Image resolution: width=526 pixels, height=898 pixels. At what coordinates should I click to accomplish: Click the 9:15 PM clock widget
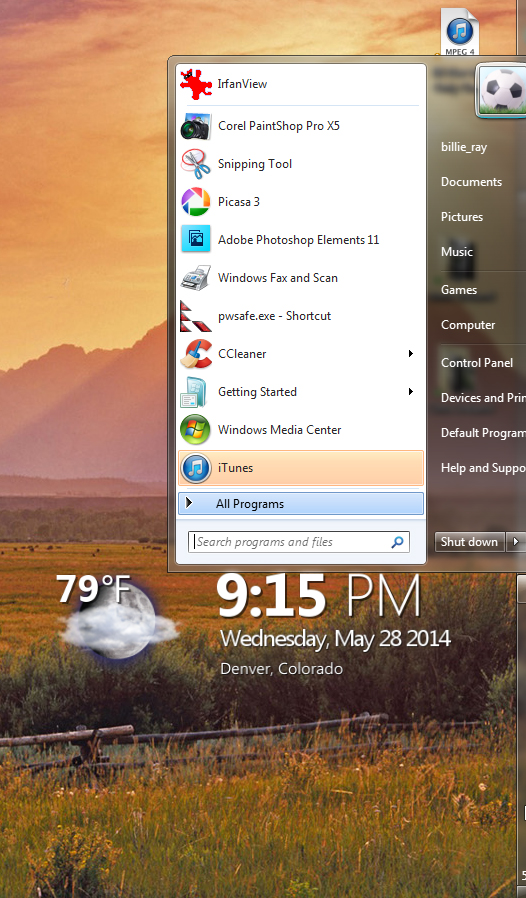point(319,596)
